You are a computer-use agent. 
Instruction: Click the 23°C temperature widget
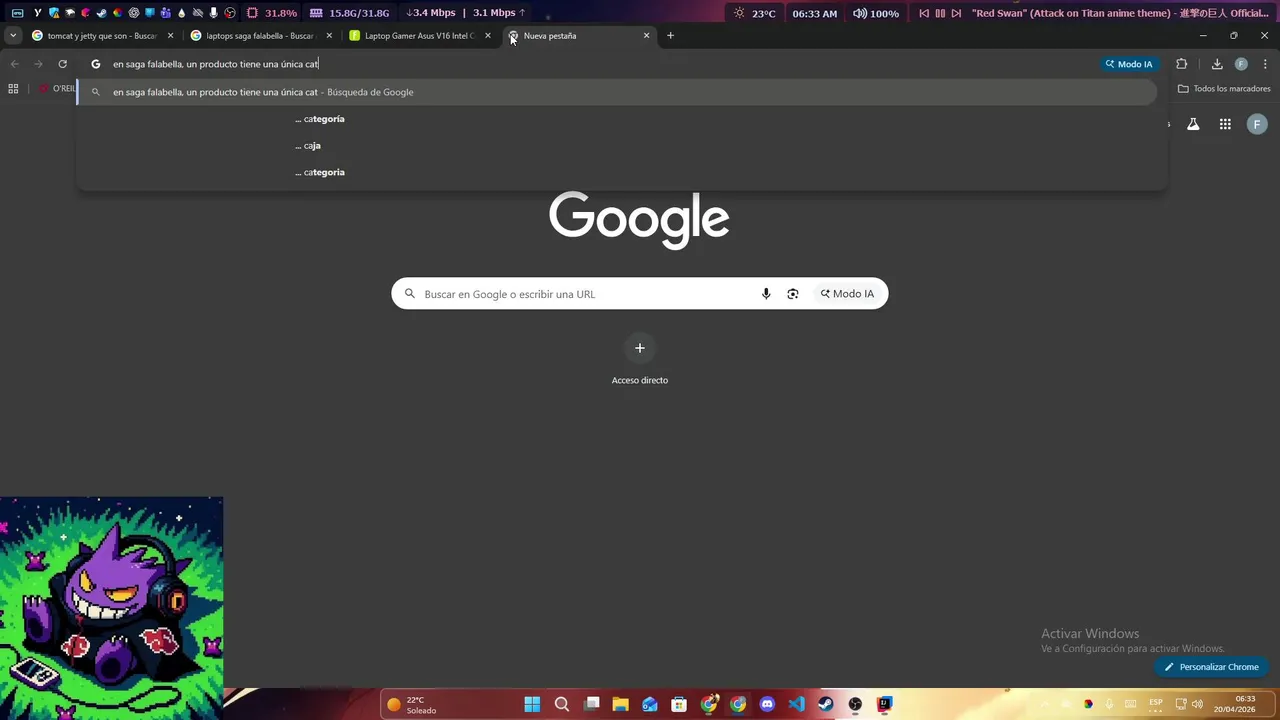[755, 13]
